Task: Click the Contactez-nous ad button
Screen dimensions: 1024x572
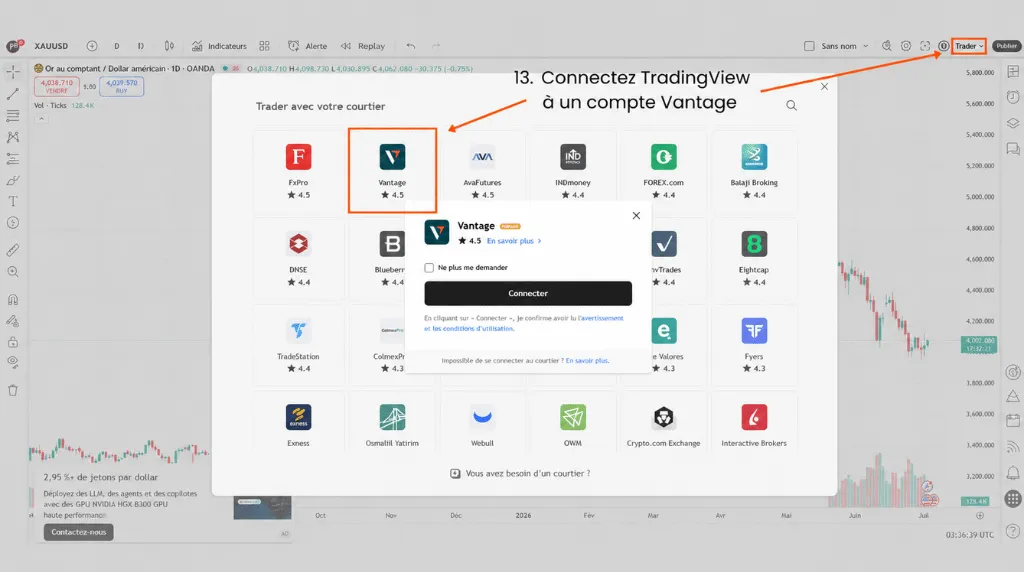Action: [78, 532]
